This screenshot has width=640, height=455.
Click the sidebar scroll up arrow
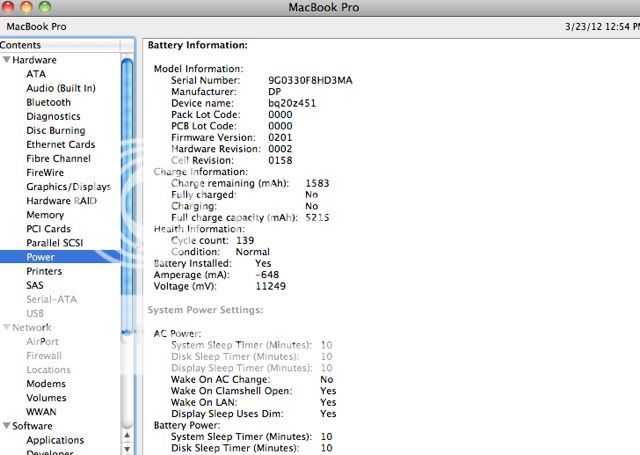(127, 435)
